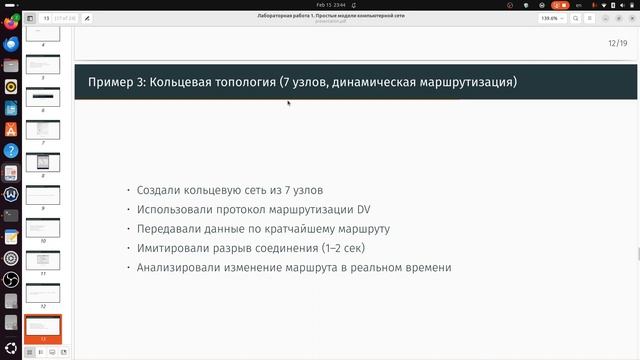The image size is (640, 360).
Task: Open Text Editor from the dock
Action: click(11, 237)
